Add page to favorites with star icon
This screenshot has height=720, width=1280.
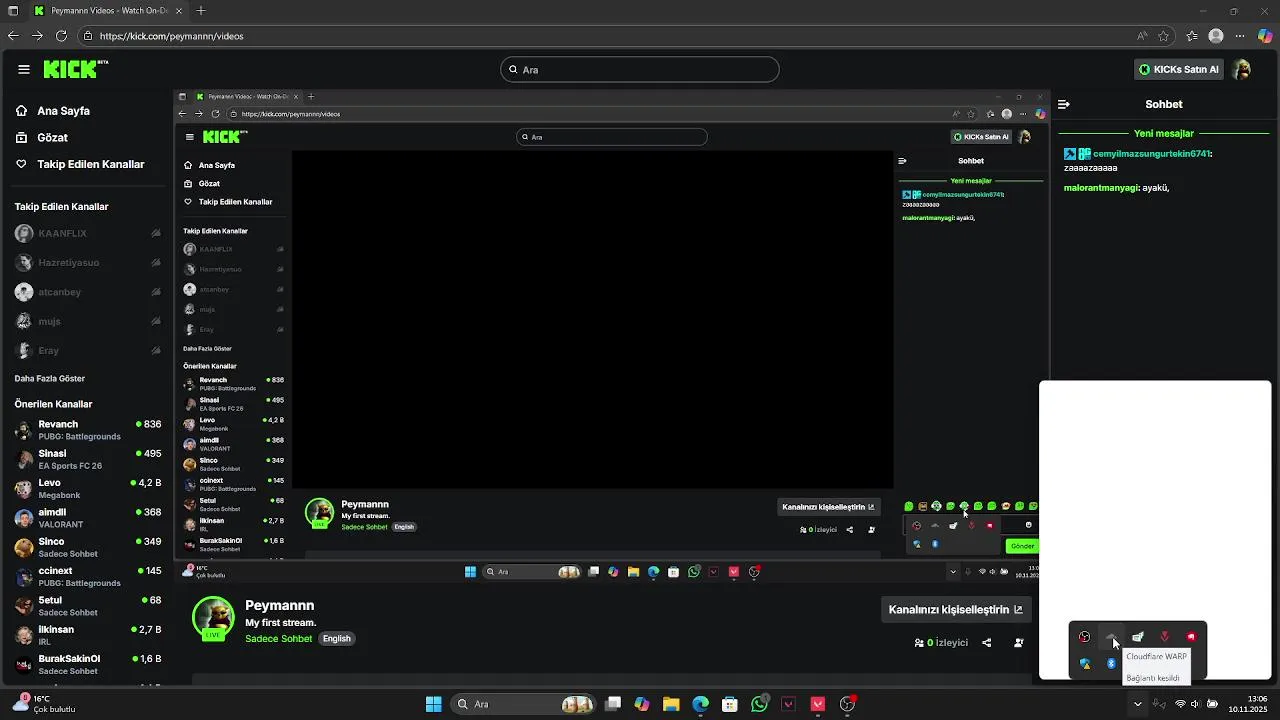point(1164,36)
